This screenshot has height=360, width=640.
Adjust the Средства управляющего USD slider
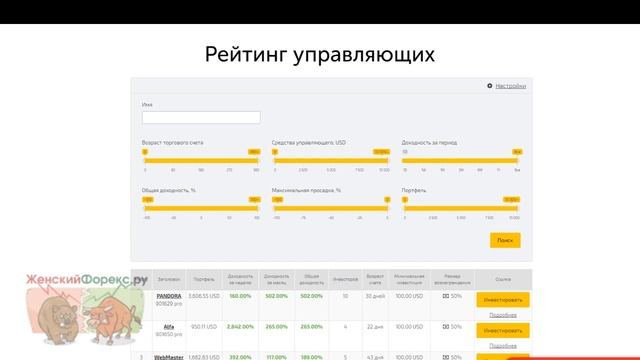[331, 160]
